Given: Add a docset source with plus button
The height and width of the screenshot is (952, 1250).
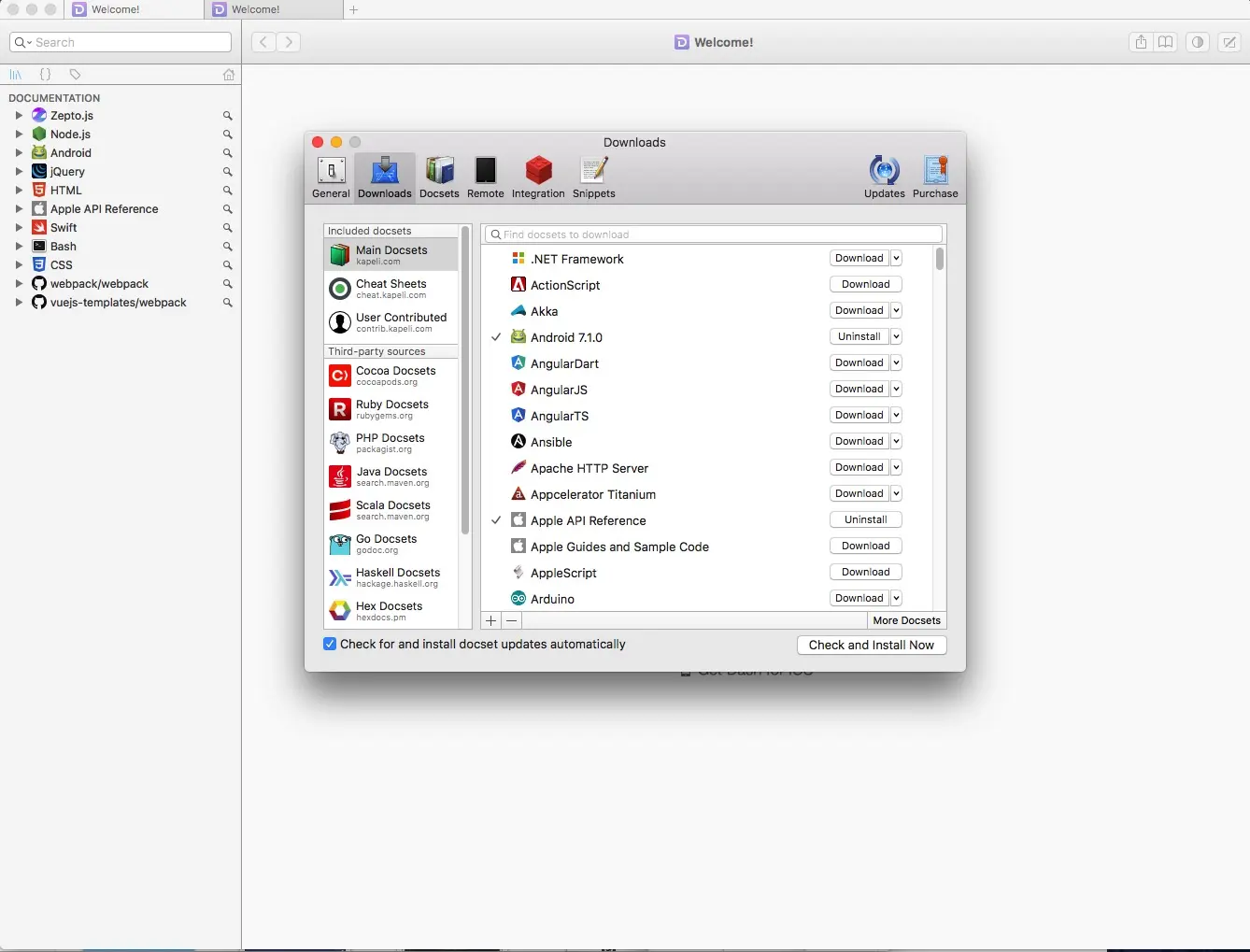Looking at the screenshot, I should point(491,620).
